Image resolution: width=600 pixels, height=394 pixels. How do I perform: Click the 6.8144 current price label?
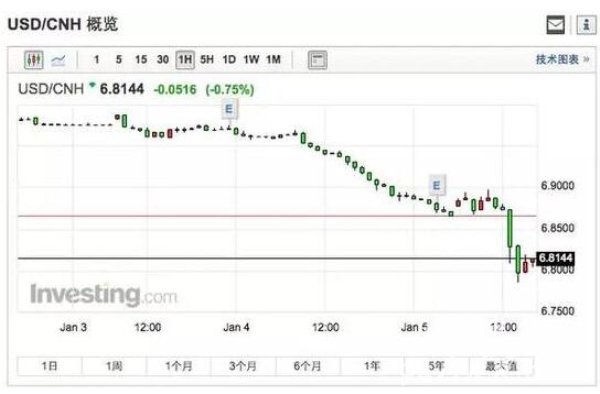(555, 258)
